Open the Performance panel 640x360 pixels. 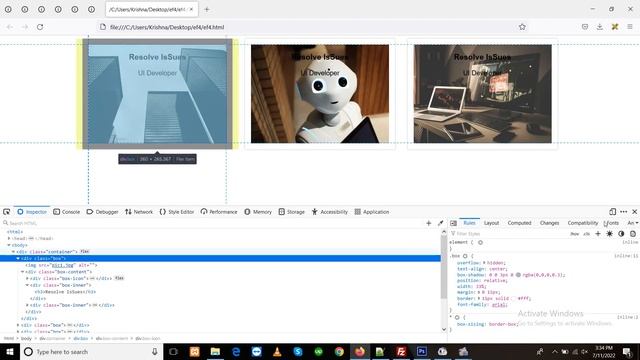[219, 212]
